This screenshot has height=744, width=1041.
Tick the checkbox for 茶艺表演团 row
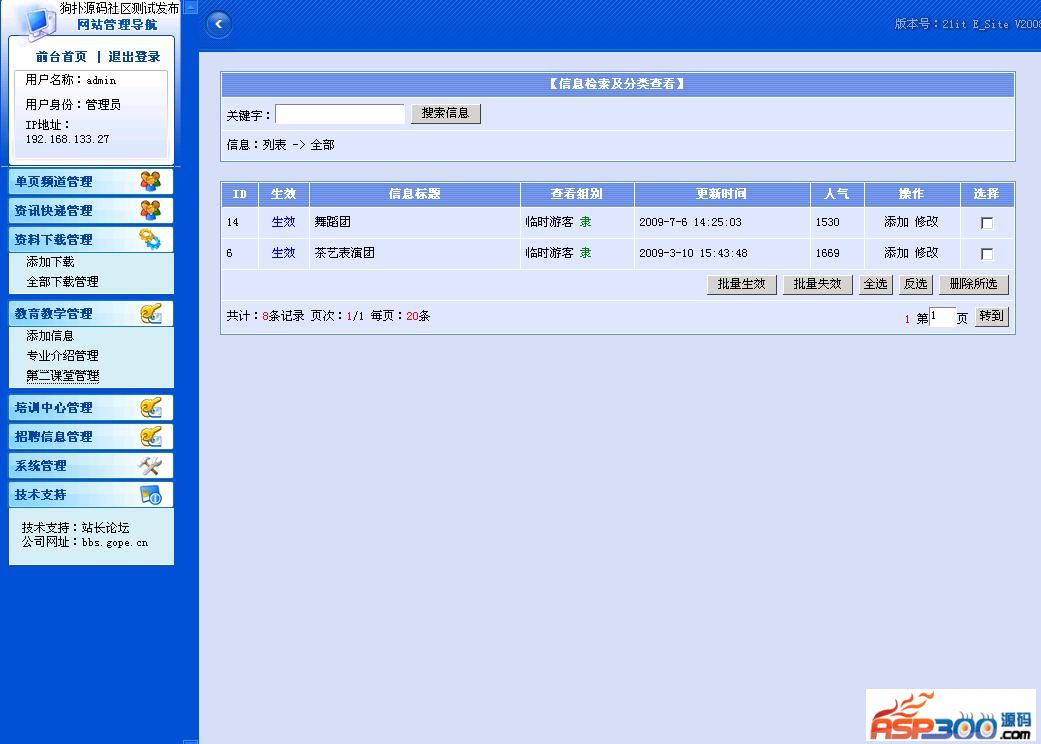pyautogui.click(x=987, y=254)
